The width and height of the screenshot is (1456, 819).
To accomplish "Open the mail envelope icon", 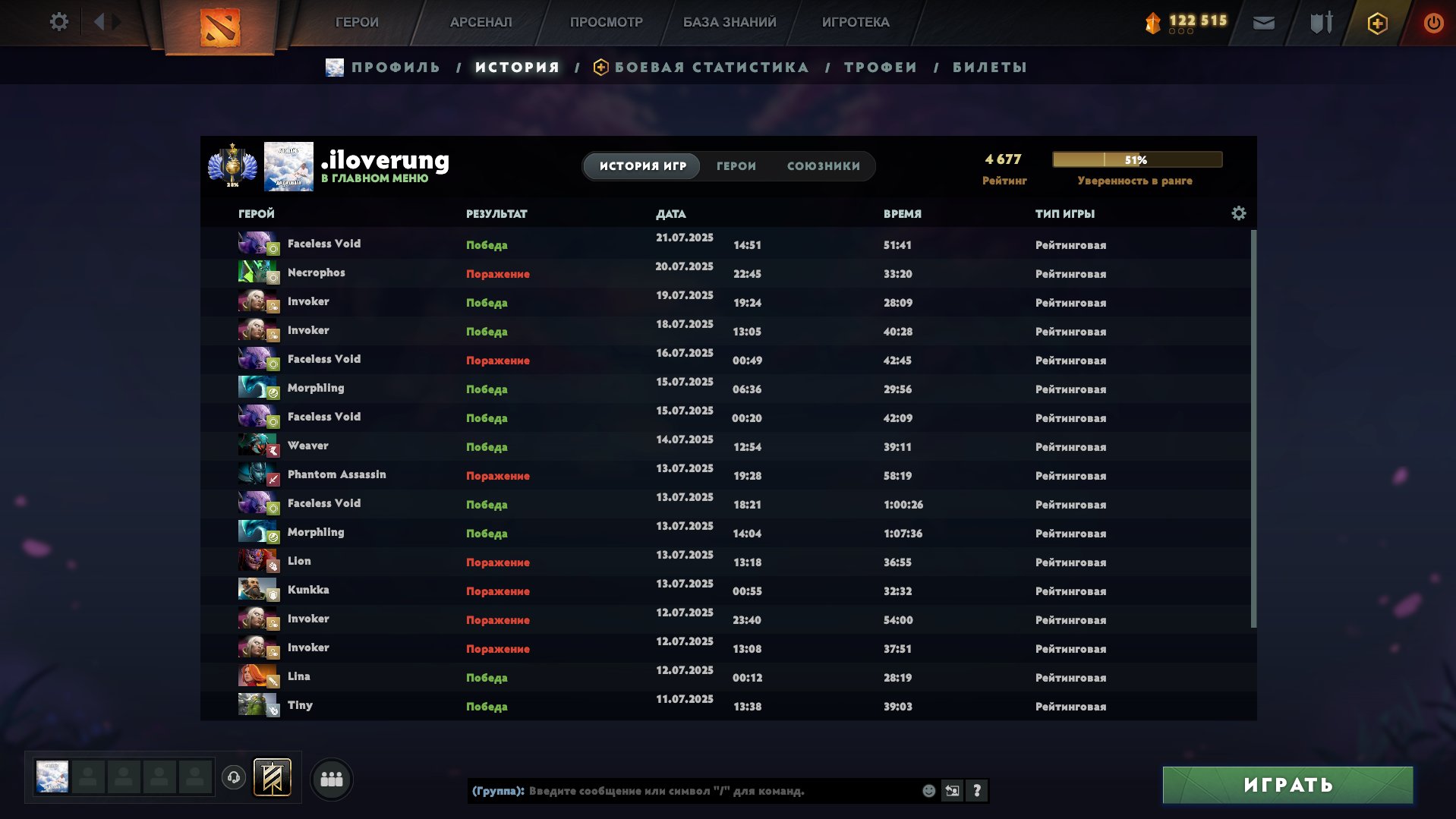I will pos(1263,23).
